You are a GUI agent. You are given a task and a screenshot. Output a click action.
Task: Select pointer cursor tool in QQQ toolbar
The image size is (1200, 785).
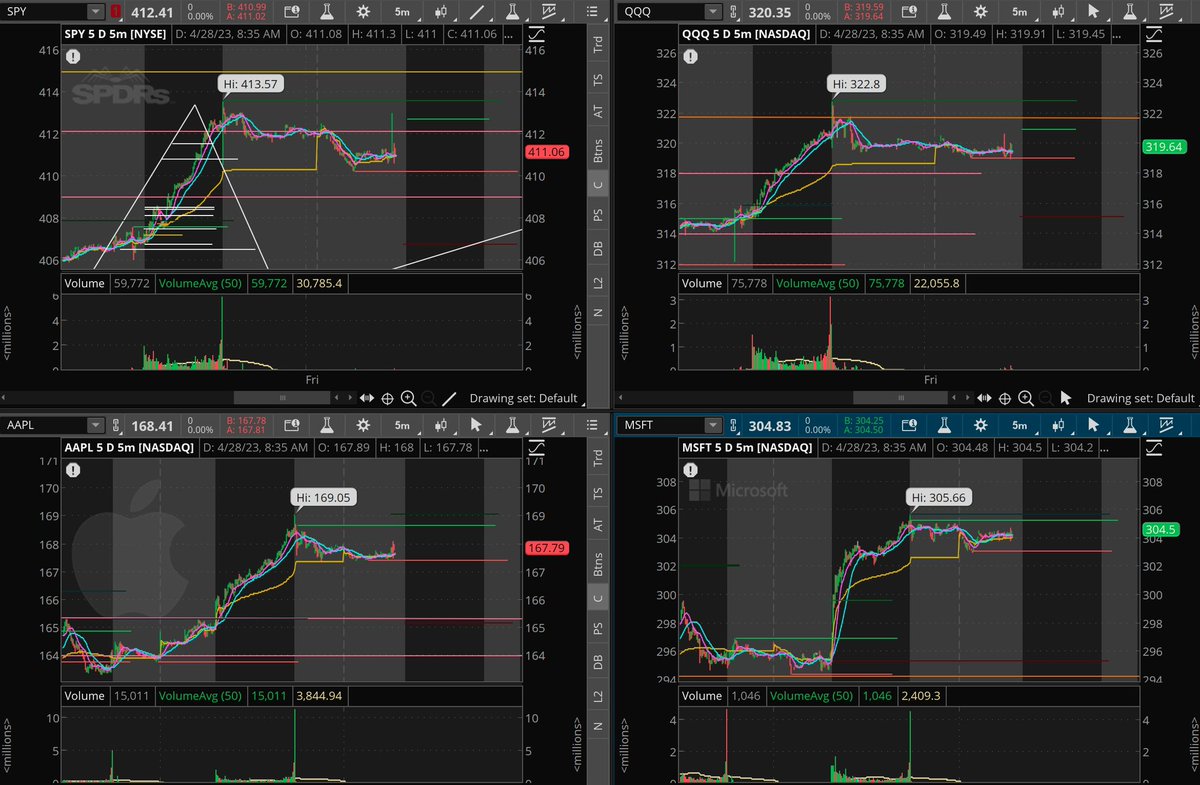(x=1092, y=12)
